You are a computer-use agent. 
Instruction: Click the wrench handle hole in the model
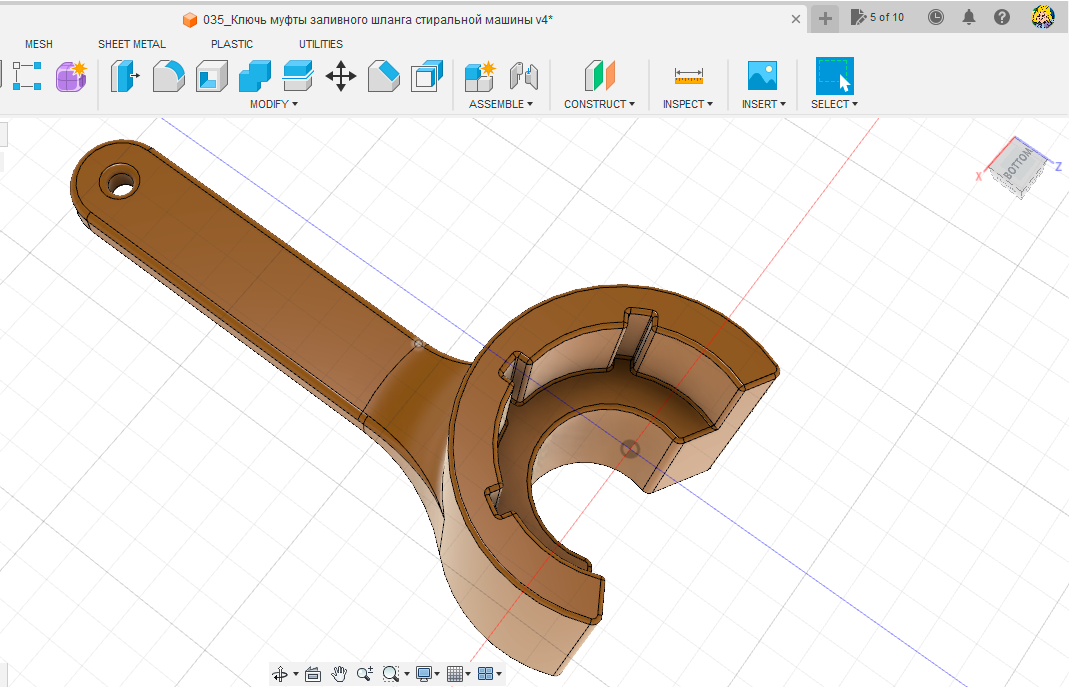click(x=121, y=183)
